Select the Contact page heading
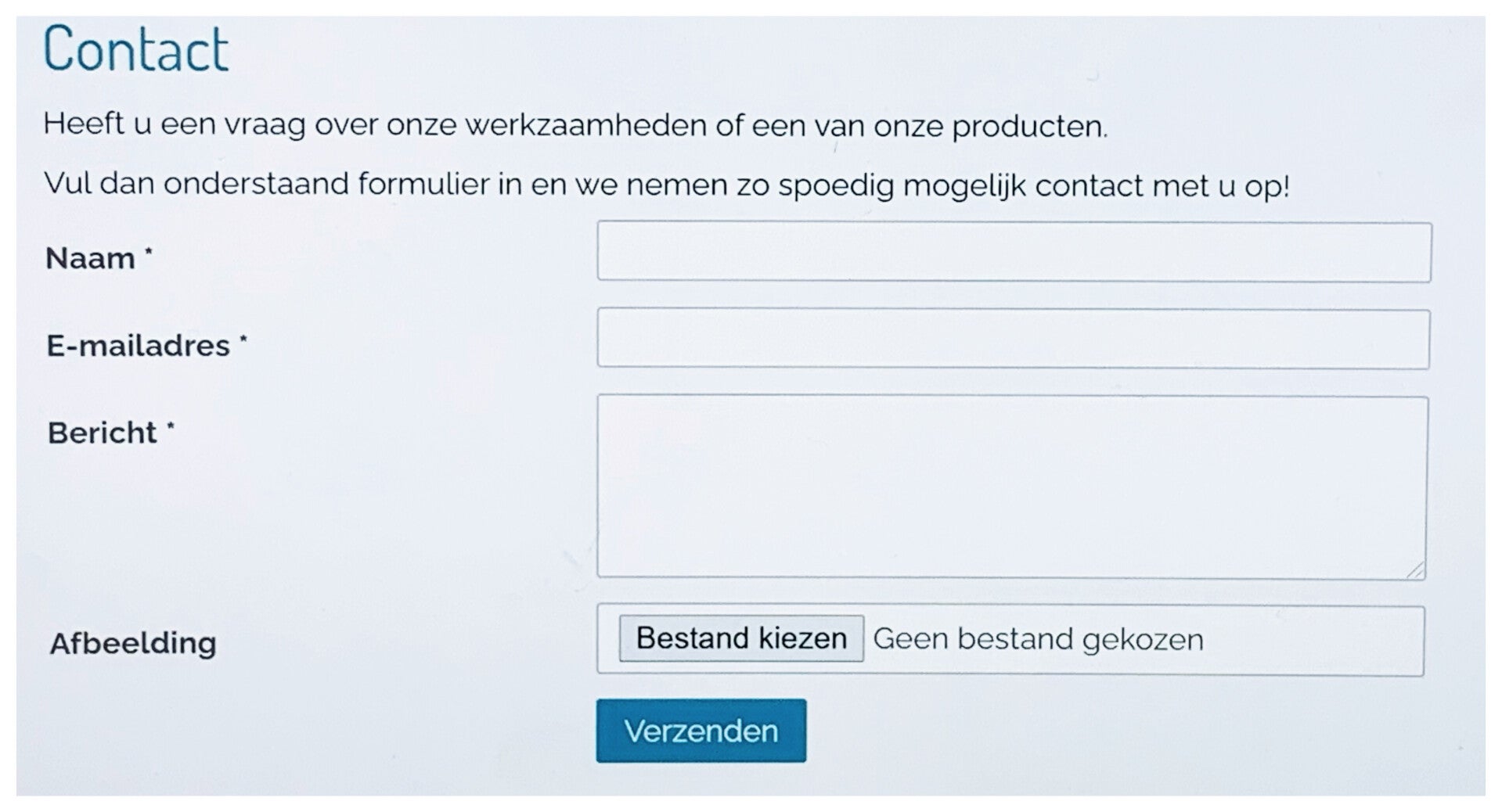 click(x=136, y=49)
